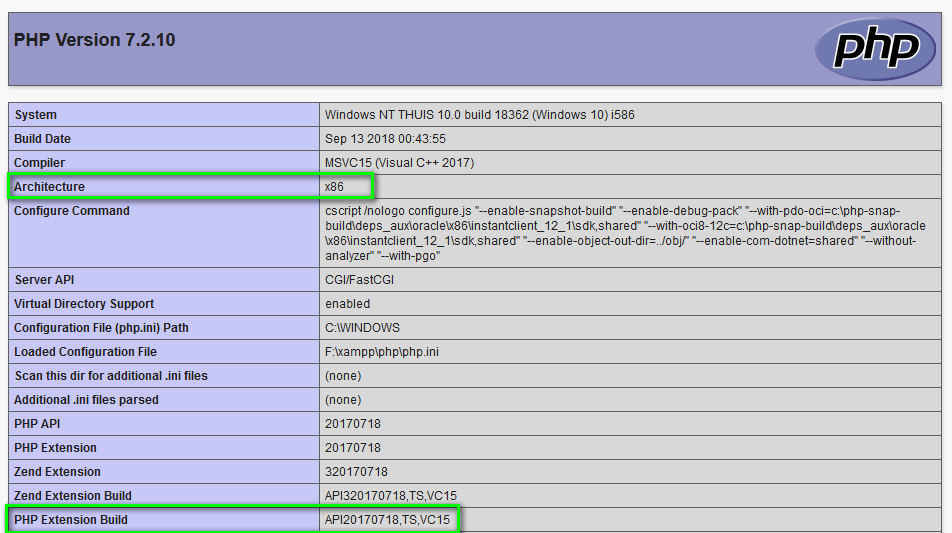Viewport: 952px width, 533px height.
Task: Select '(none)' in the Scan this dir row
Action: (x=343, y=376)
